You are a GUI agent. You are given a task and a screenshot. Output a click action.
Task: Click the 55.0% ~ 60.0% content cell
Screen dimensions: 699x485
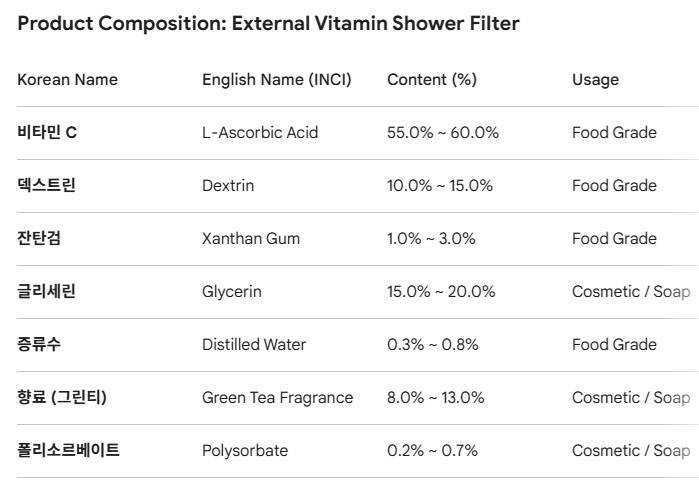442,132
